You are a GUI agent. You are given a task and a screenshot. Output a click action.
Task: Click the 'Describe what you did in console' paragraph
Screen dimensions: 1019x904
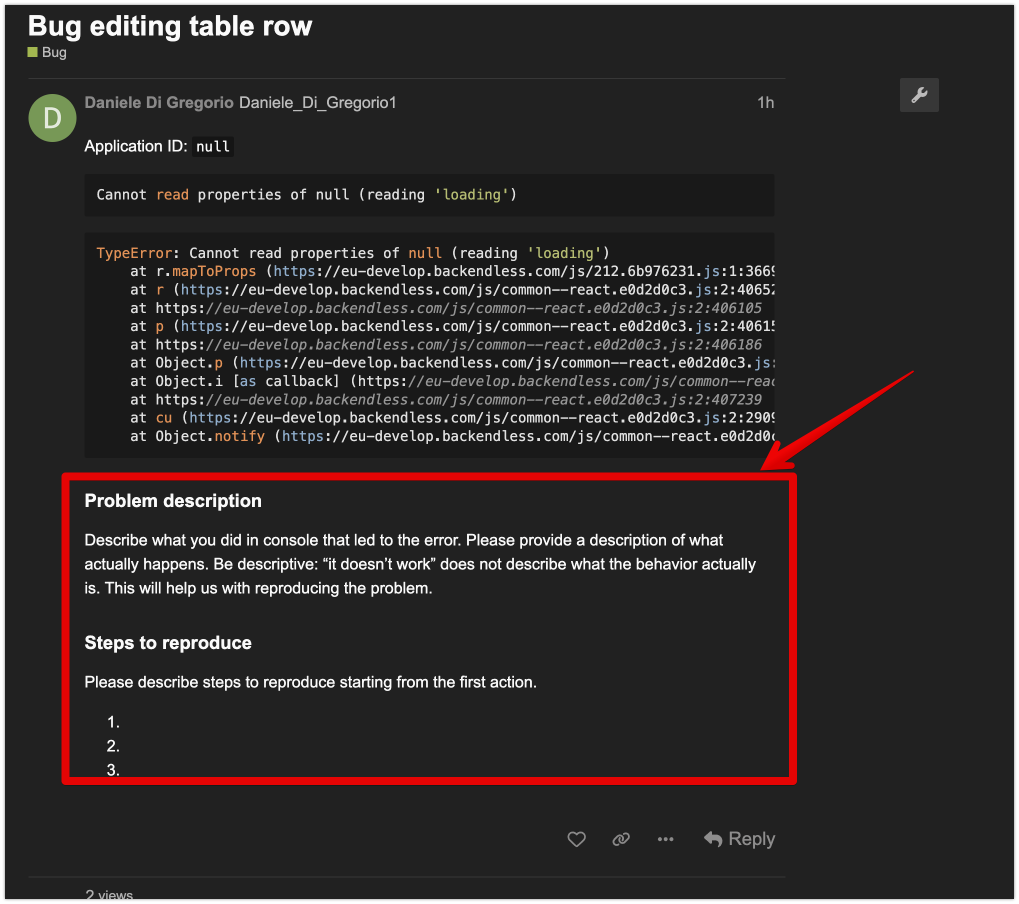click(420, 564)
